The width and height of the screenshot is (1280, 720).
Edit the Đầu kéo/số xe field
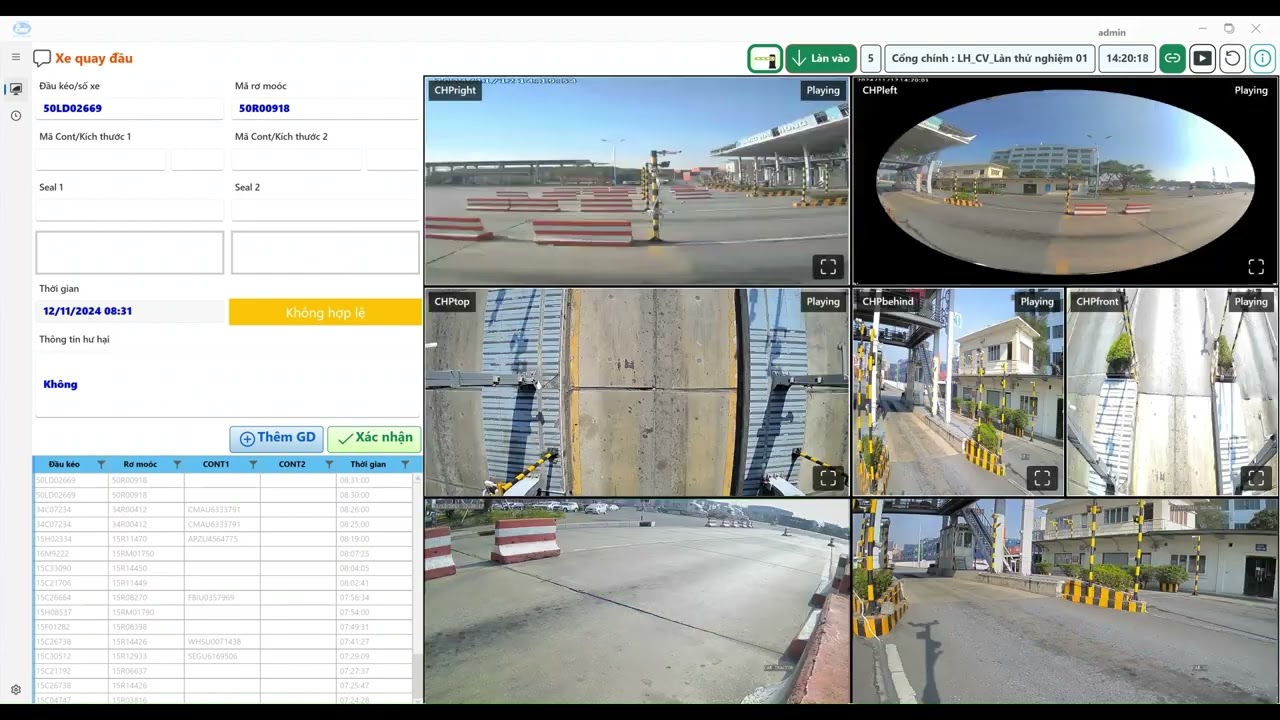tap(130, 108)
